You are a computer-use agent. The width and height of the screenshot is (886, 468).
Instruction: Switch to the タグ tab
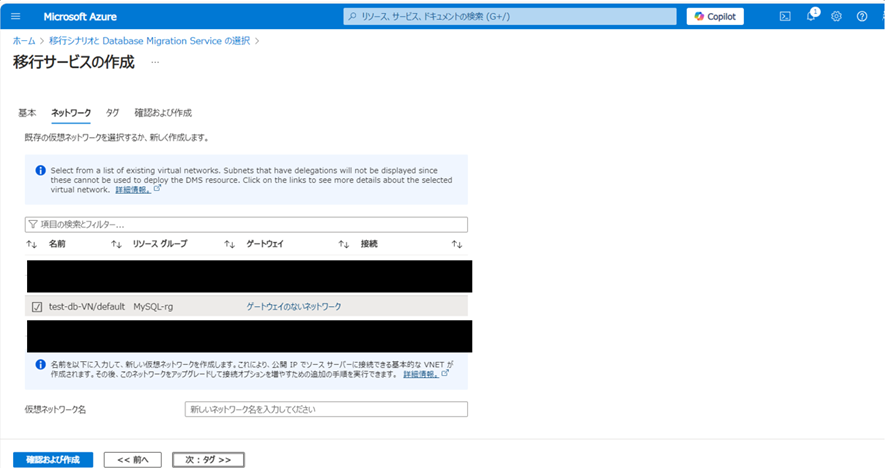pos(112,113)
